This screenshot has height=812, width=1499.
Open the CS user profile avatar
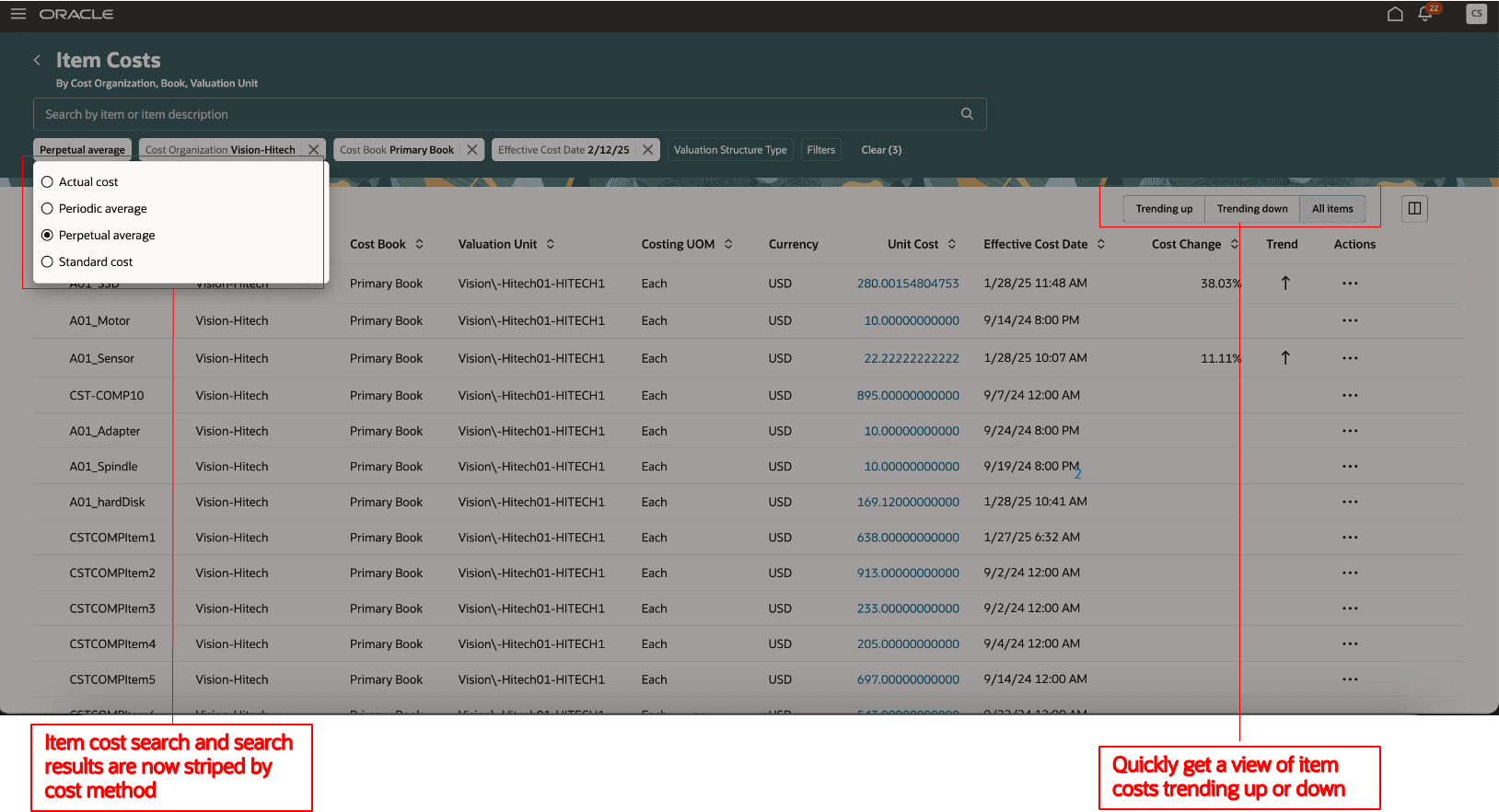(x=1477, y=14)
